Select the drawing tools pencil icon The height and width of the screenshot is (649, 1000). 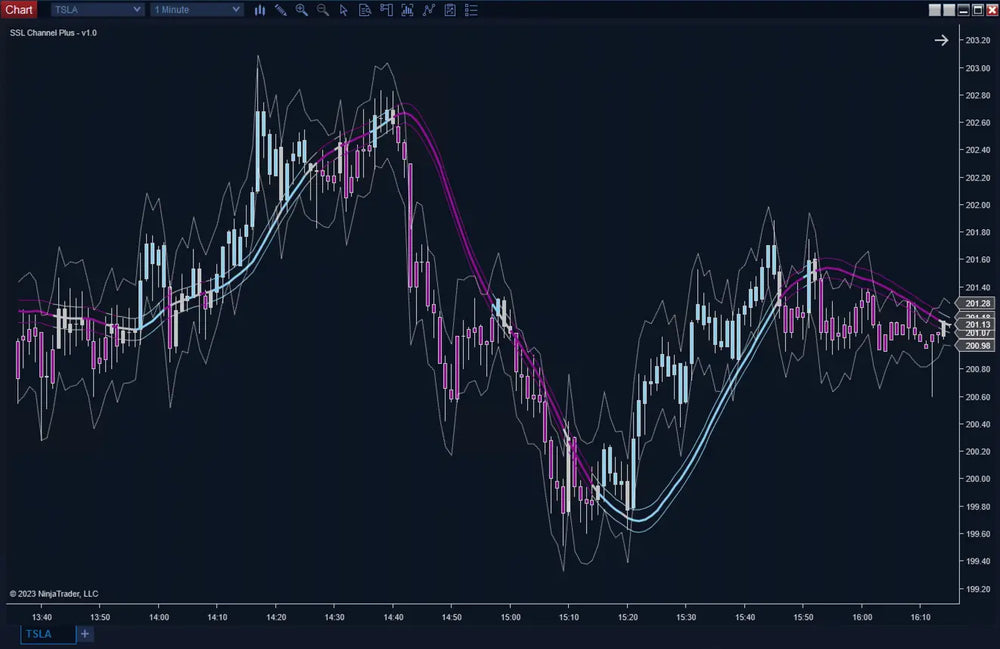(x=280, y=10)
